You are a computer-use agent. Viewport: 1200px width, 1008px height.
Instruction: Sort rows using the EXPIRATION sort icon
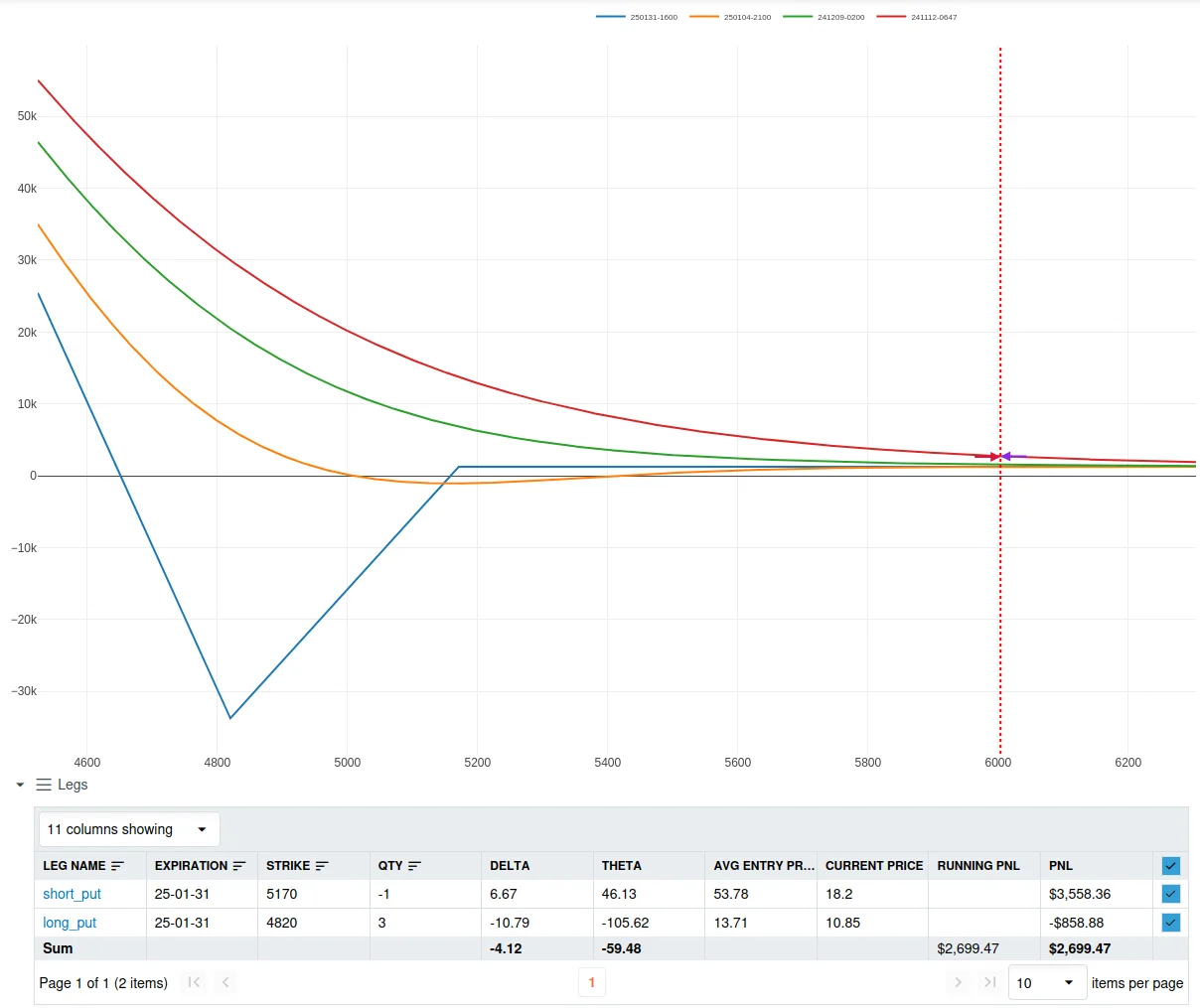tap(237, 865)
